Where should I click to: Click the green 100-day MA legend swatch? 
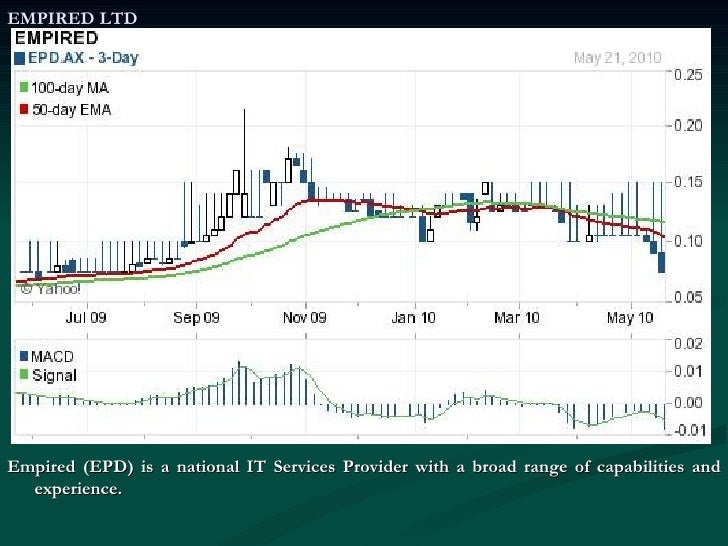coord(24,87)
